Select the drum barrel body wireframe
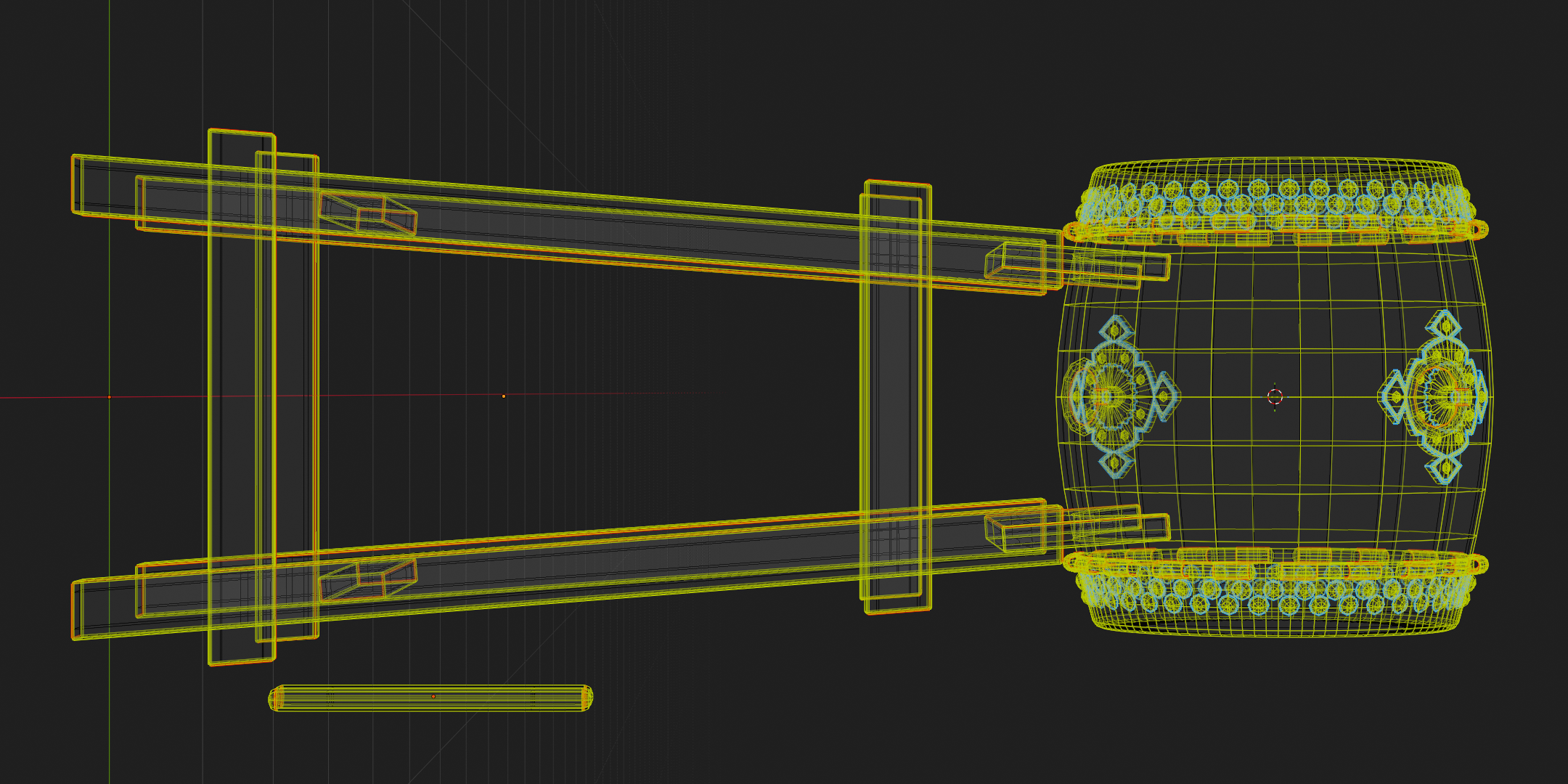The width and height of the screenshot is (1568, 784). tap(1274, 396)
